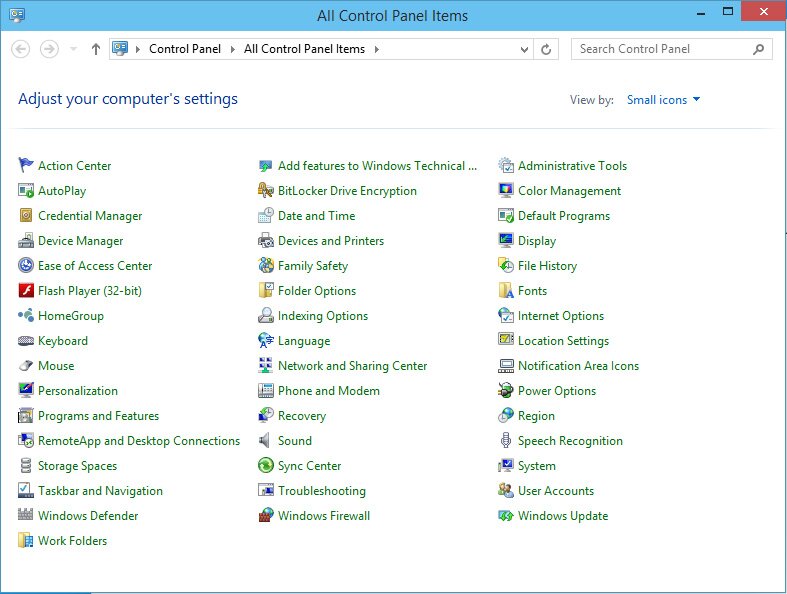Click the User Accounts icon
The width and height of the screenshot is (787, 594).
505,490
